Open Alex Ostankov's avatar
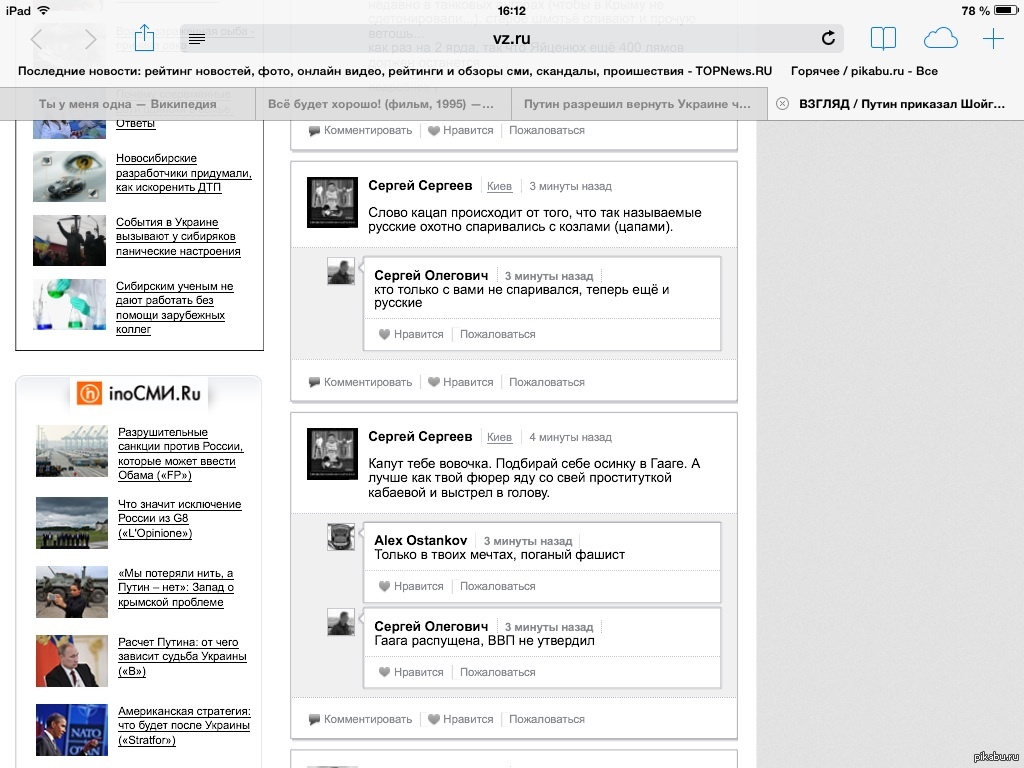This screenshot has width=1024, height=768. [x=341, y=537]
